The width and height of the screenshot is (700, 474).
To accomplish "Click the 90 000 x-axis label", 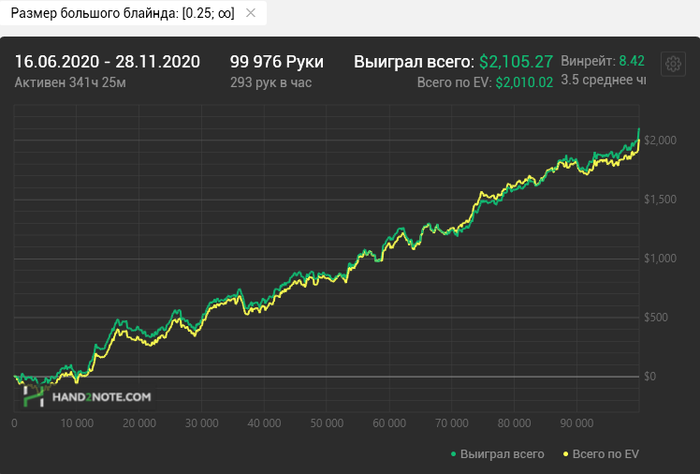I will [x=577, y=423].
